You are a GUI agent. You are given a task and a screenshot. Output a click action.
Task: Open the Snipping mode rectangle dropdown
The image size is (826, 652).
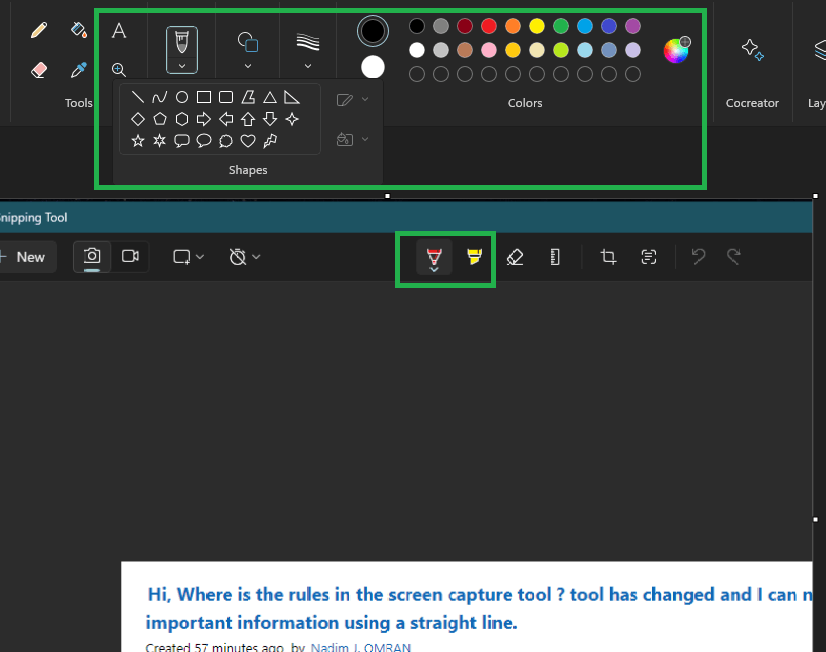(x=188, y=256)
